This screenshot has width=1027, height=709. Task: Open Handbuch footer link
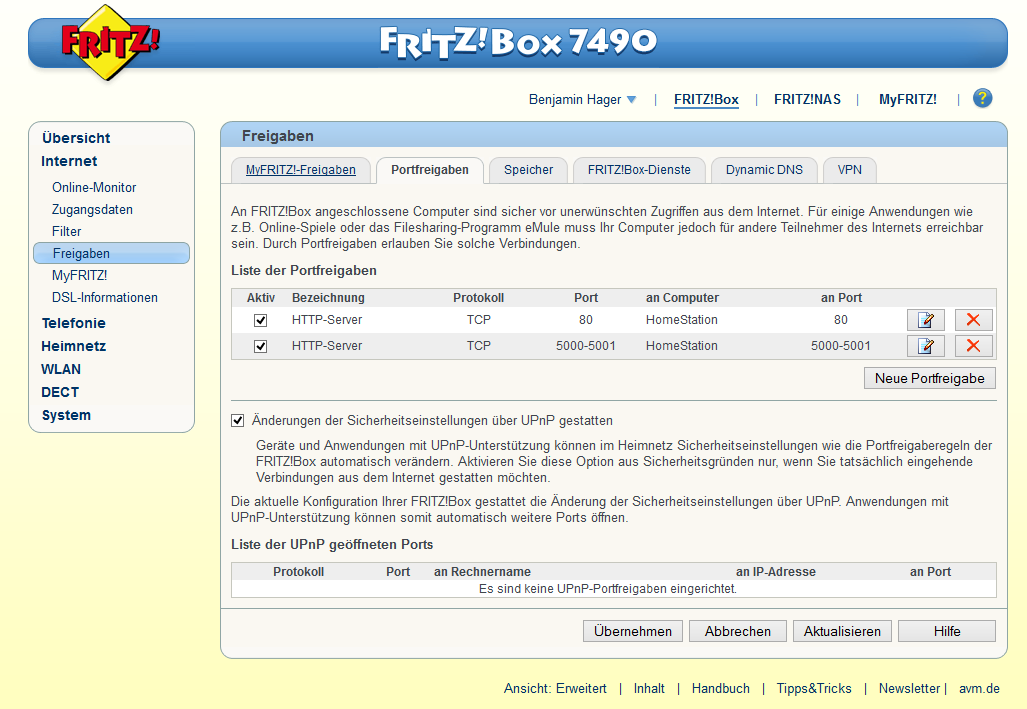(720, 689)
